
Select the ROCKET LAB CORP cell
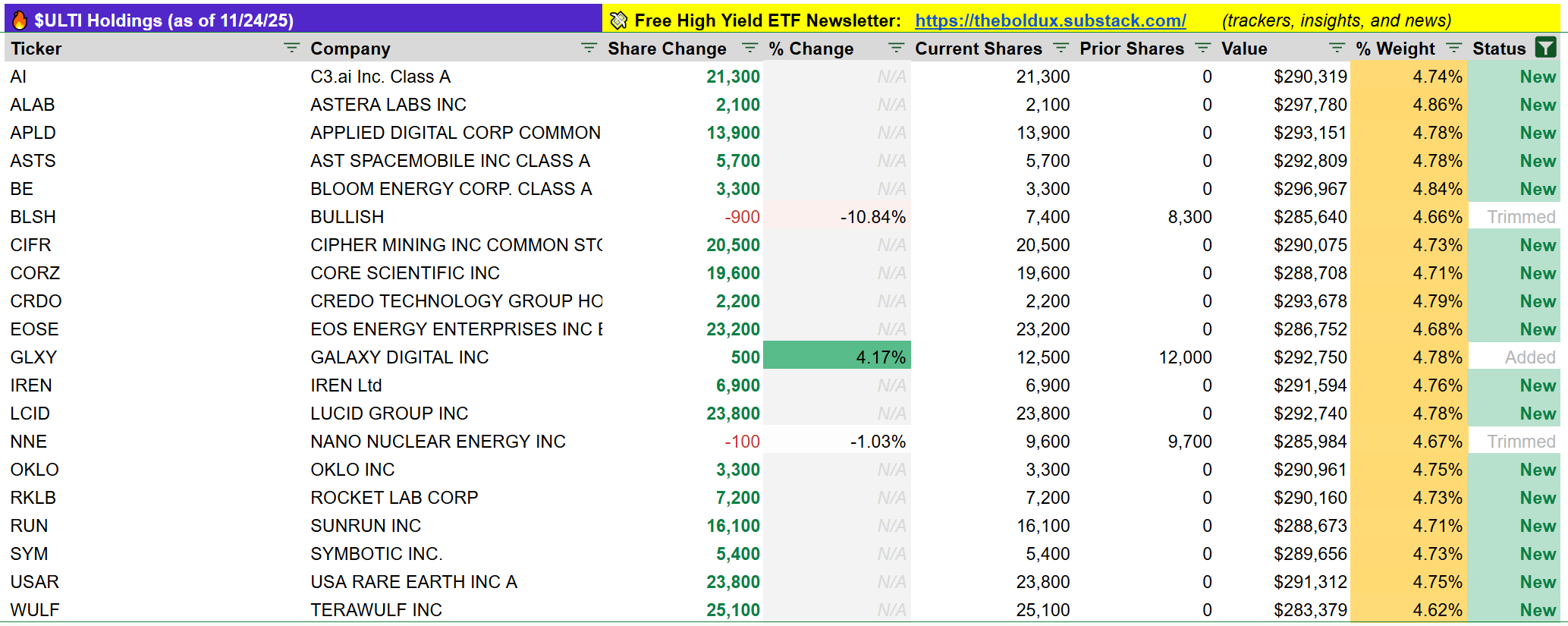pyautogui.click(x=454, y=498)
